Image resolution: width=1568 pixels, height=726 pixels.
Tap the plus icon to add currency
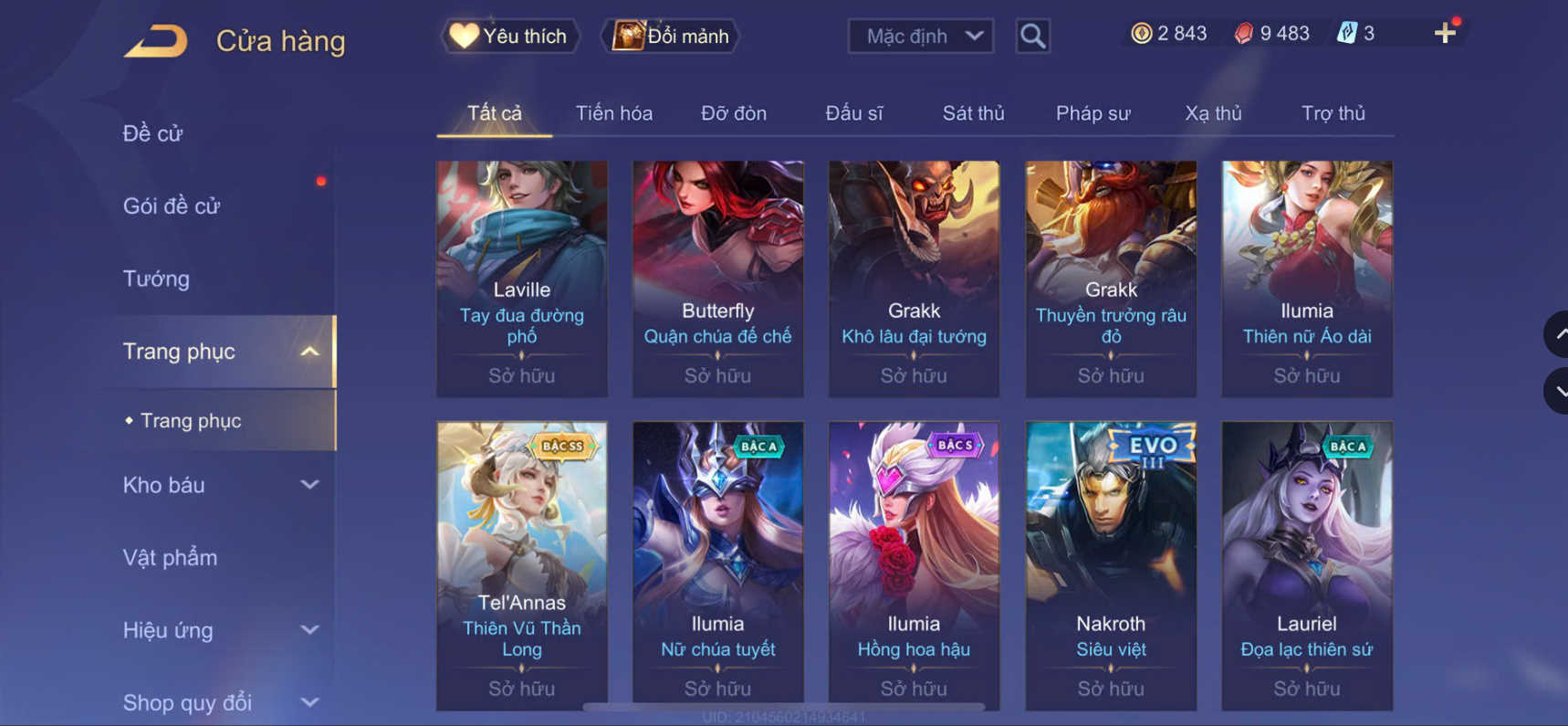click(x=1445, y=34)
